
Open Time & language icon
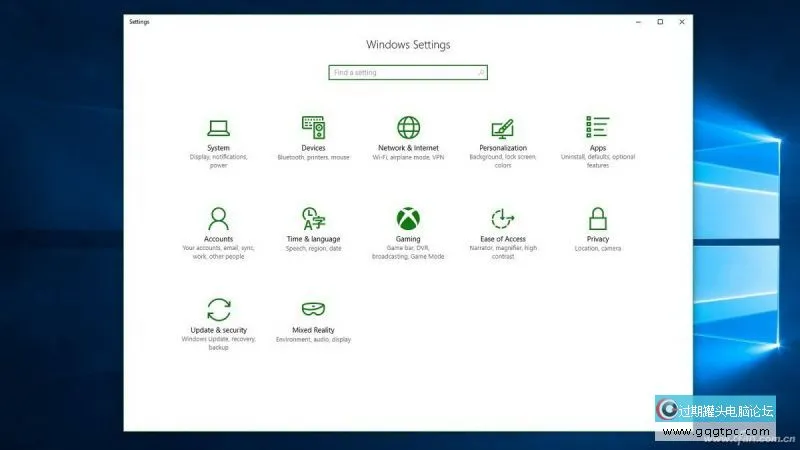click(x=313, y=218)
